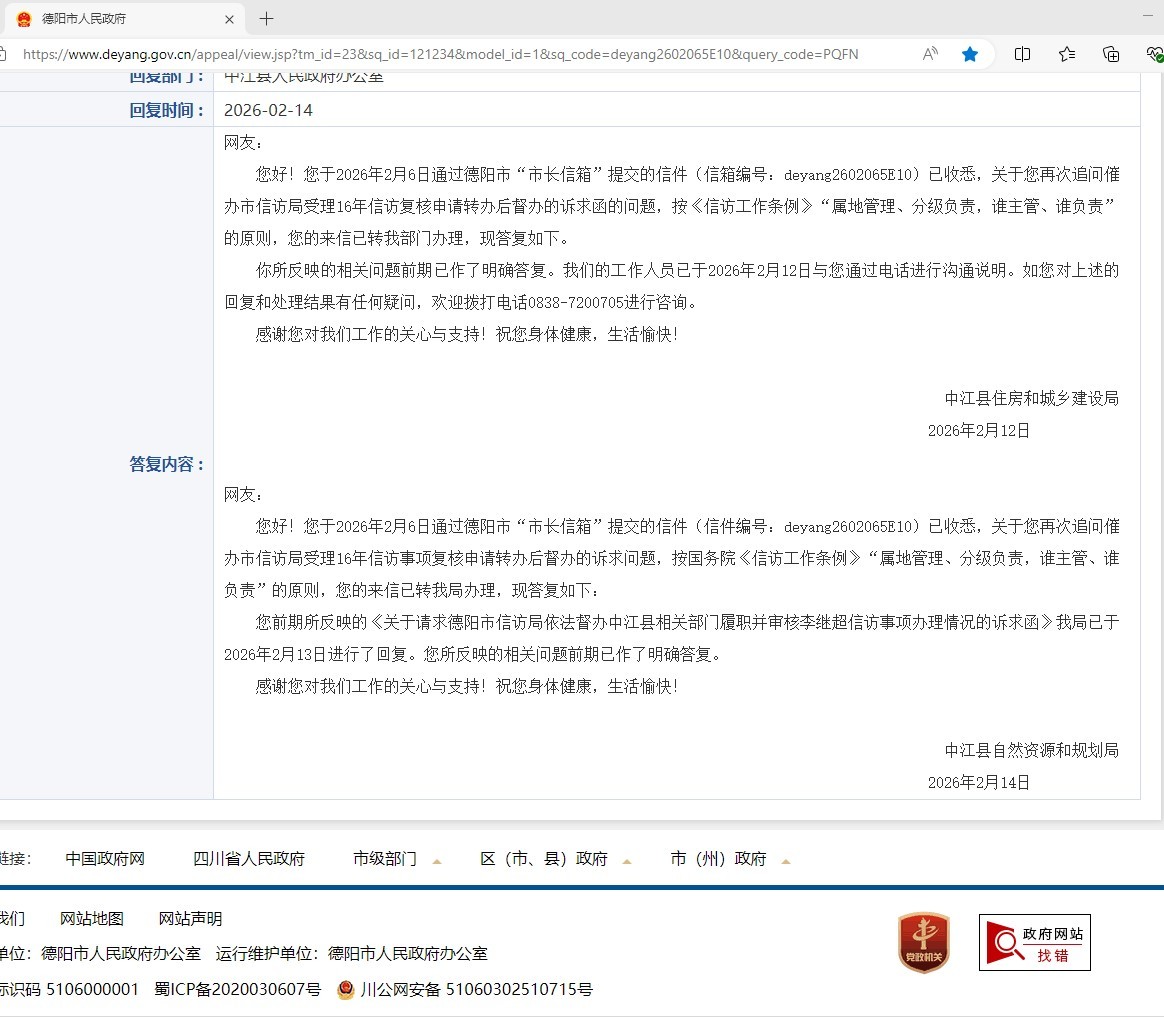Select the 德阳市人民政府 browser tab
This screenshot has height=1017, width=1164.
[110, 19]
